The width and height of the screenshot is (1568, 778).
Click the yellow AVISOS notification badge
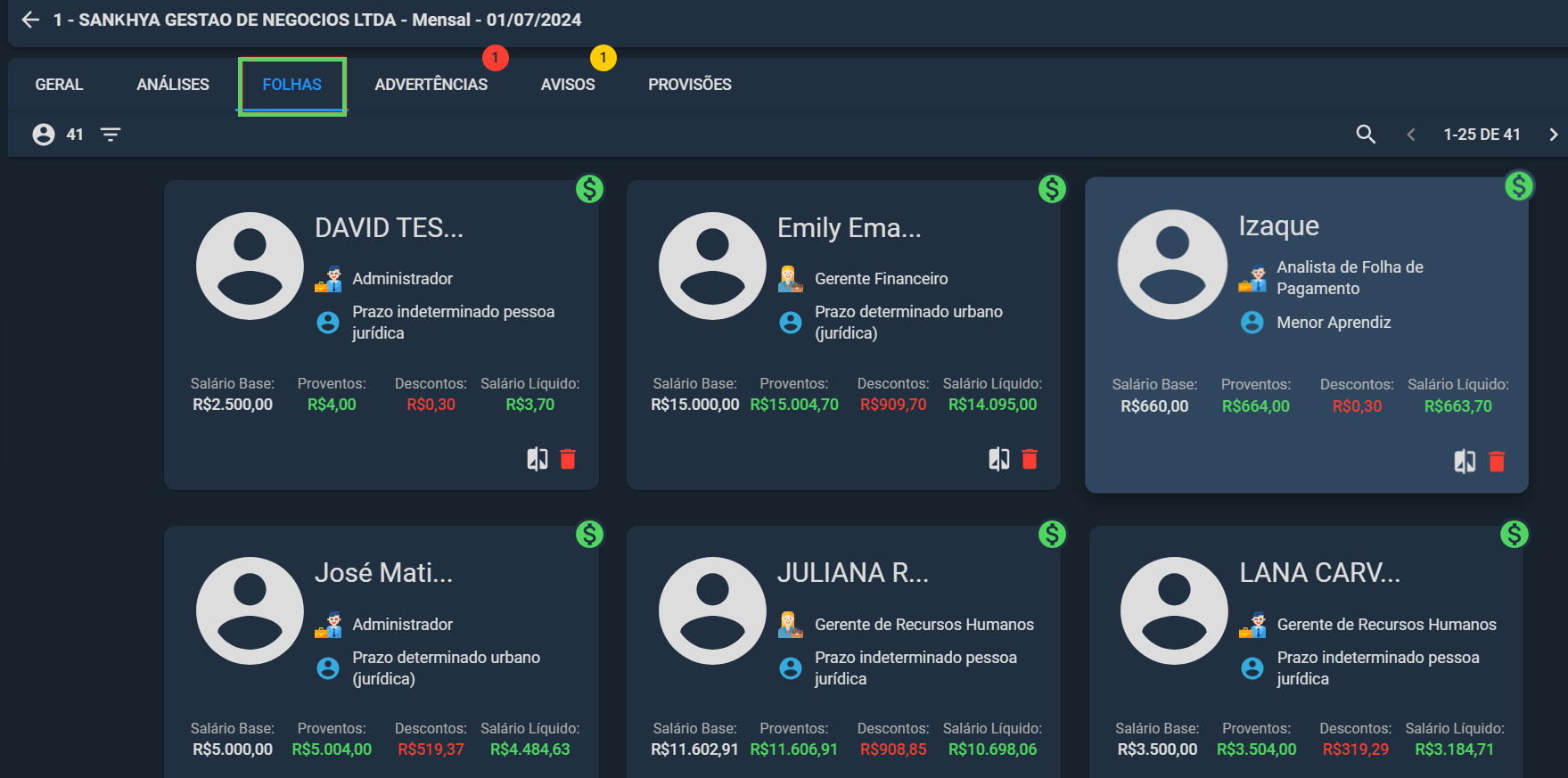tap(603, 58)
